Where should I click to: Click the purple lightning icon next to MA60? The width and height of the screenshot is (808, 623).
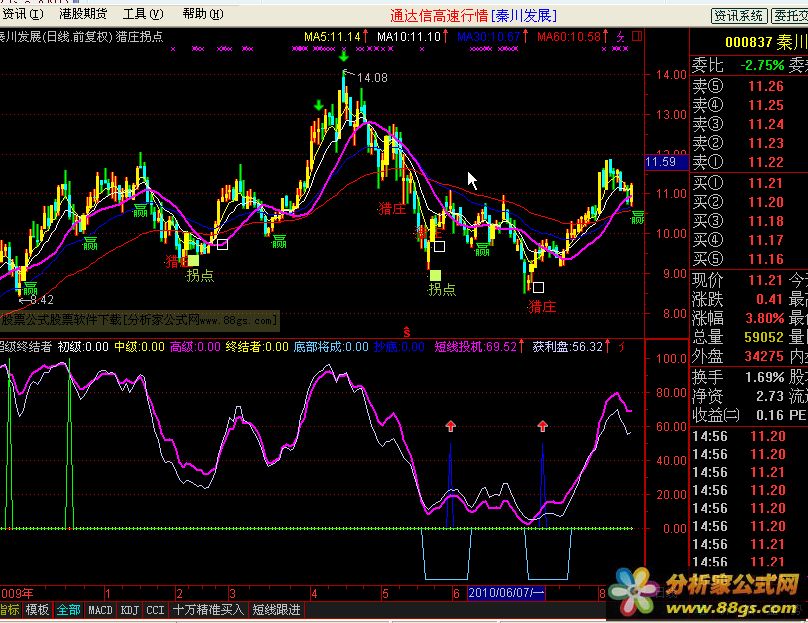pos(621,37)
